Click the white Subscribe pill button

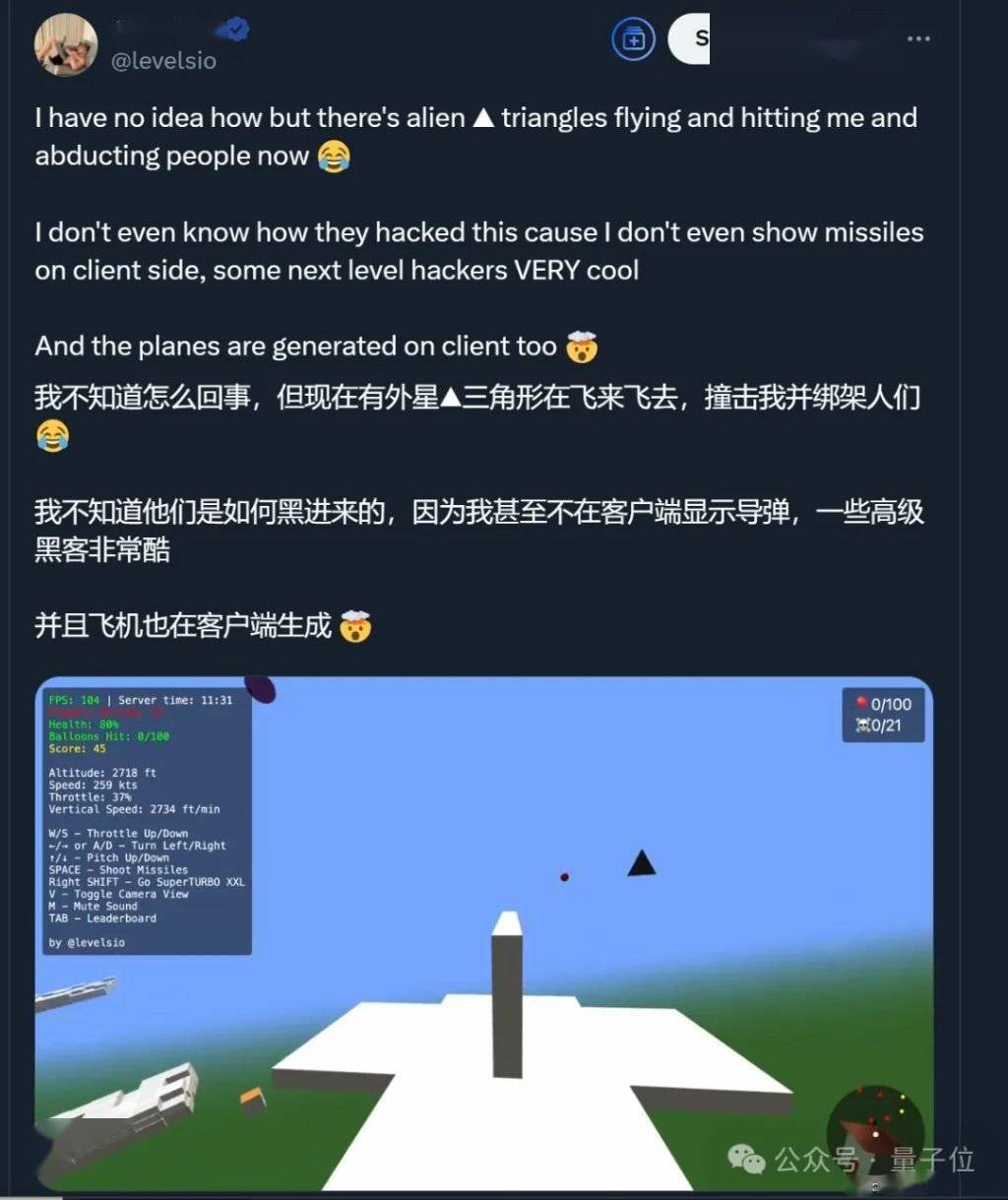coord(689,39)
